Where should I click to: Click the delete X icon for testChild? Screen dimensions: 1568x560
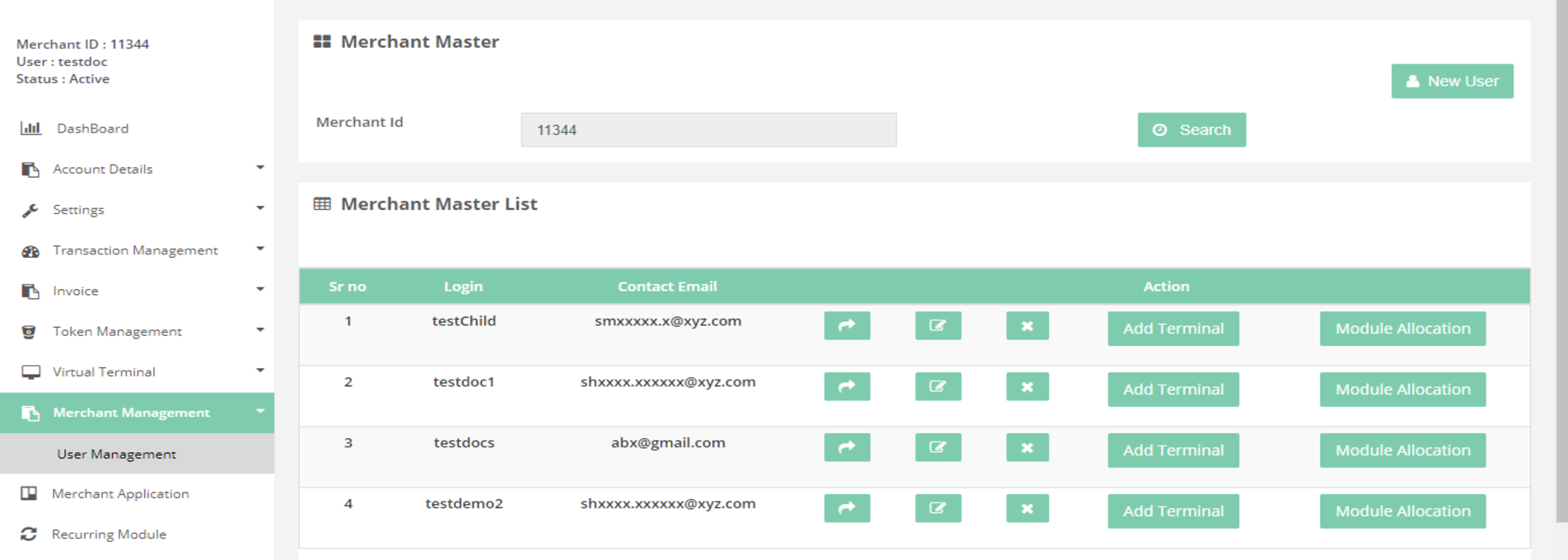(x=1027, y=326)
